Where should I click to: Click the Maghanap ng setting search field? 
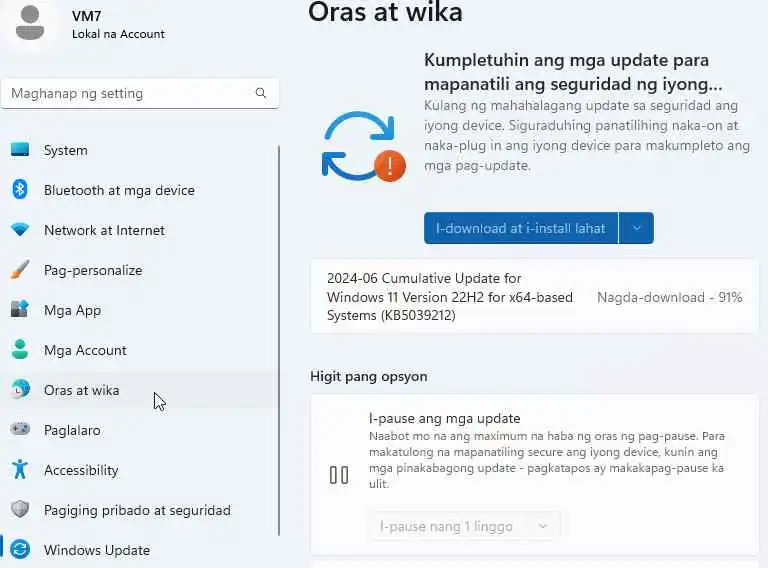(x=140, y=93)
